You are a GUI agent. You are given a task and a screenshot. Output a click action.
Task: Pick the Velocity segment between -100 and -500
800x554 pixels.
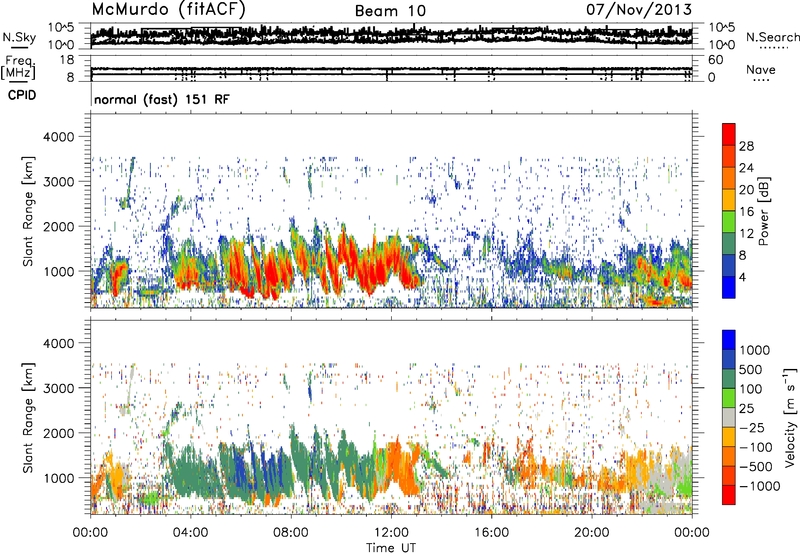coord(729,456)
